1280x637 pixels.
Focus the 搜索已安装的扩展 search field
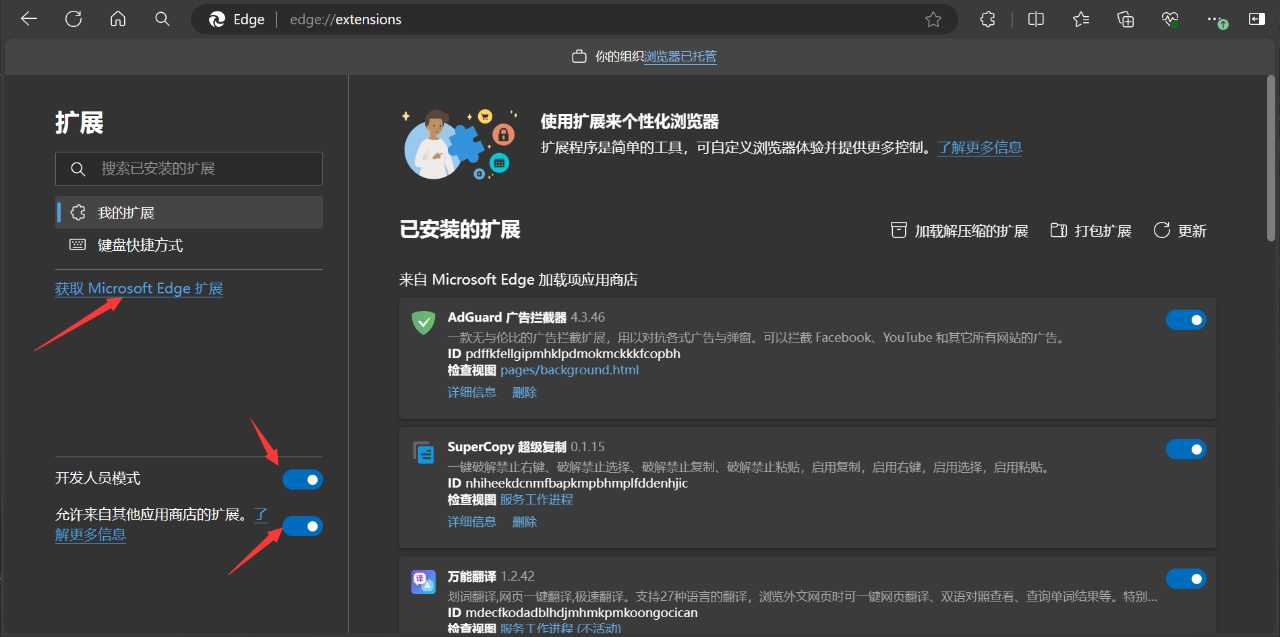pos(189,169)
